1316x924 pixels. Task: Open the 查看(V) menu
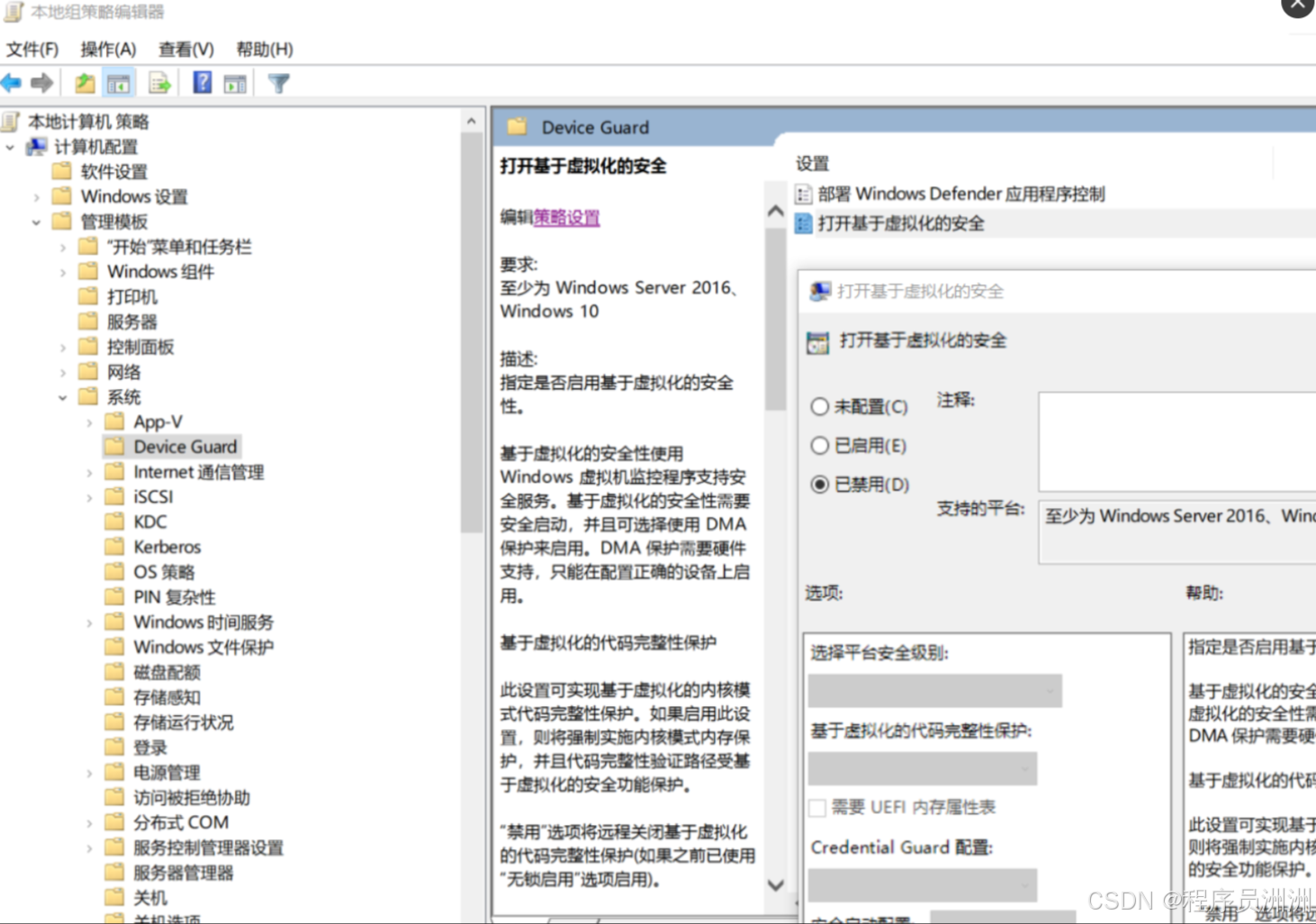(185, 49)
